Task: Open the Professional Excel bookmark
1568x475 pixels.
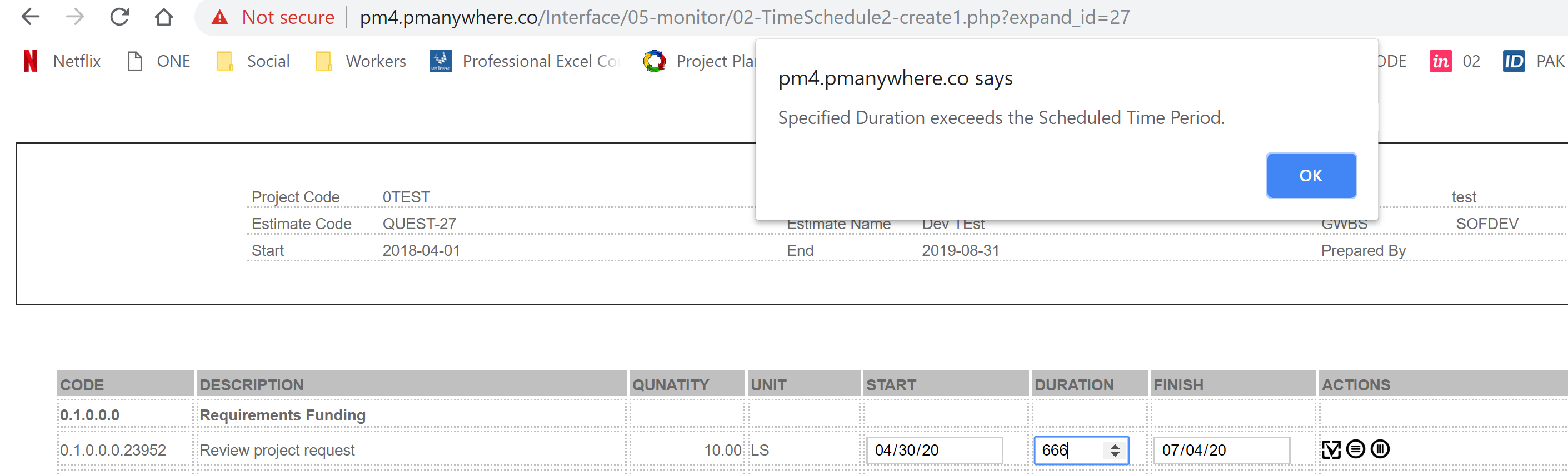Action: click(525, 61)
